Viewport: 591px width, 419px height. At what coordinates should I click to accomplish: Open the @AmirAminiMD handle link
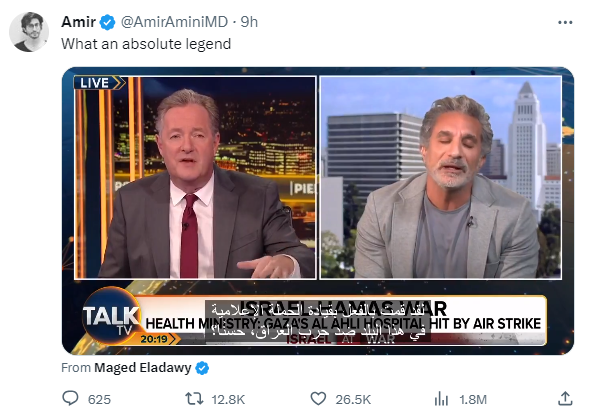(x=174, y=22)
